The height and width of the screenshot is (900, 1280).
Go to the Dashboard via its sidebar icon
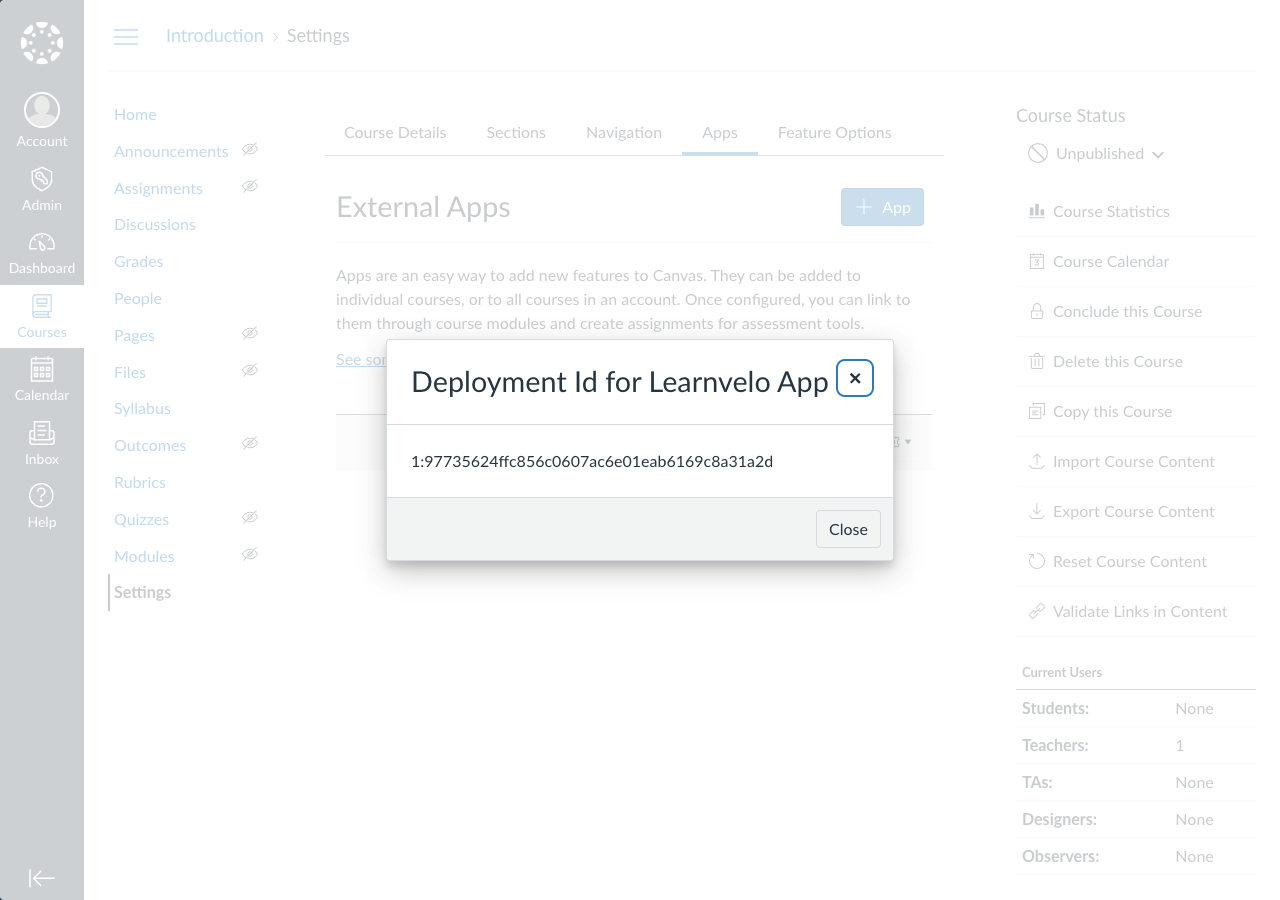42,243
